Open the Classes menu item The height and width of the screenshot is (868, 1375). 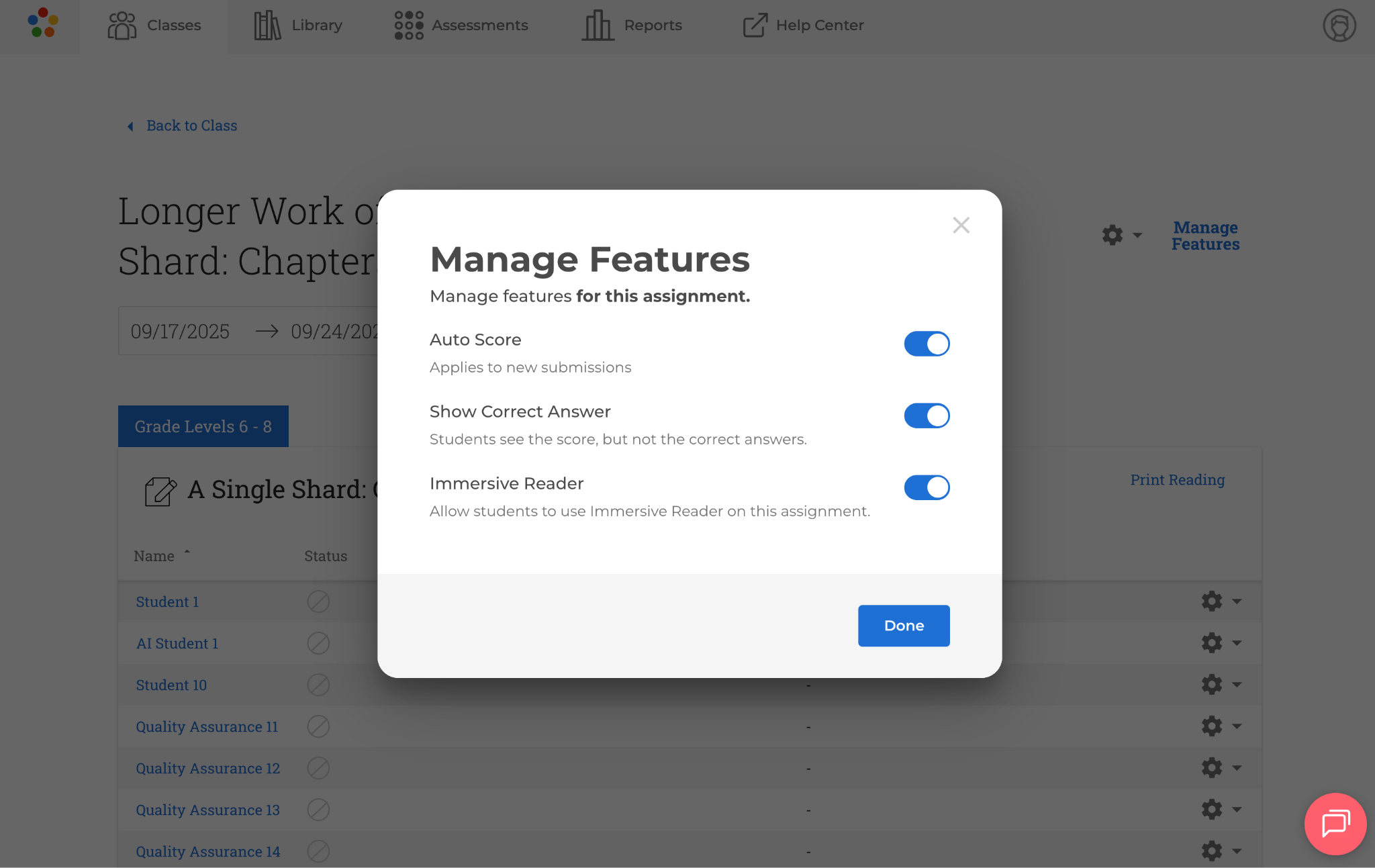[x=154, y=26]
